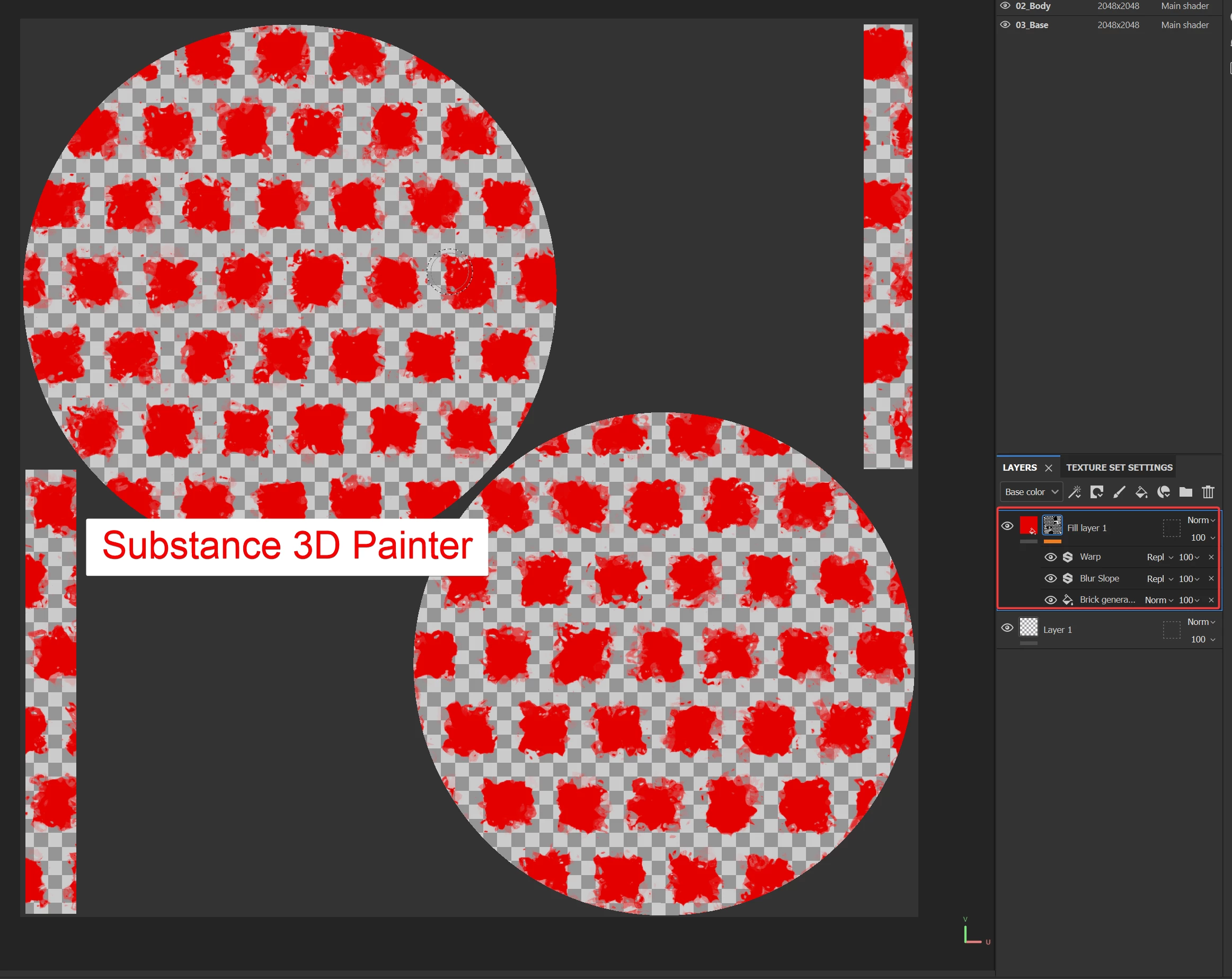Switch to Texture Set Settings tab

tap(1119, 468)
